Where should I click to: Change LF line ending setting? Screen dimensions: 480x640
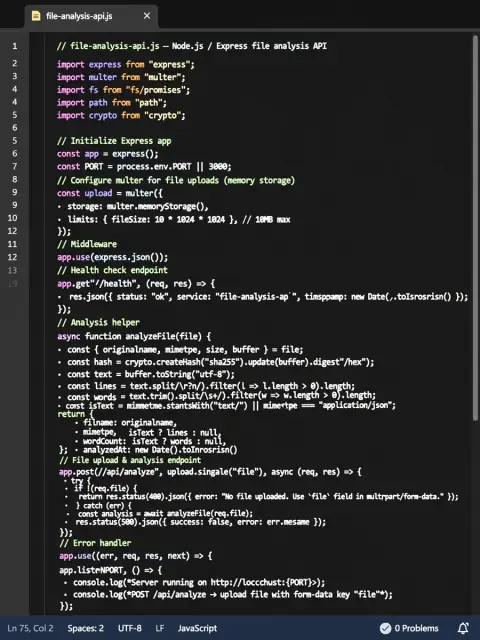(x=160, y=628)
